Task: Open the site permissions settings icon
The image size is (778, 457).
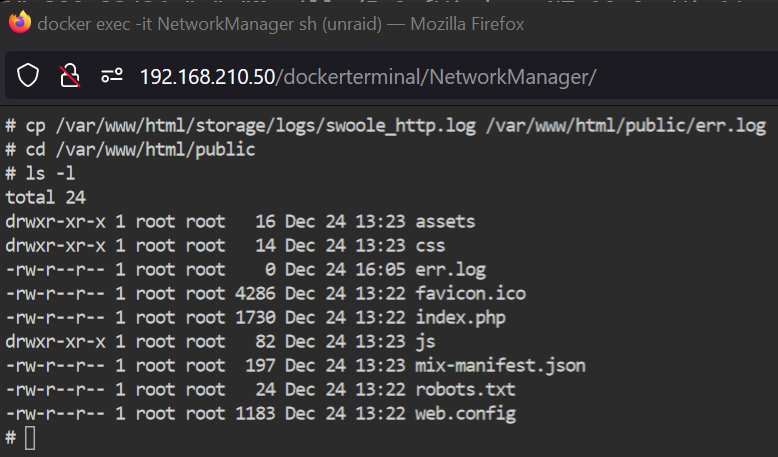Action: click(112, 76)
